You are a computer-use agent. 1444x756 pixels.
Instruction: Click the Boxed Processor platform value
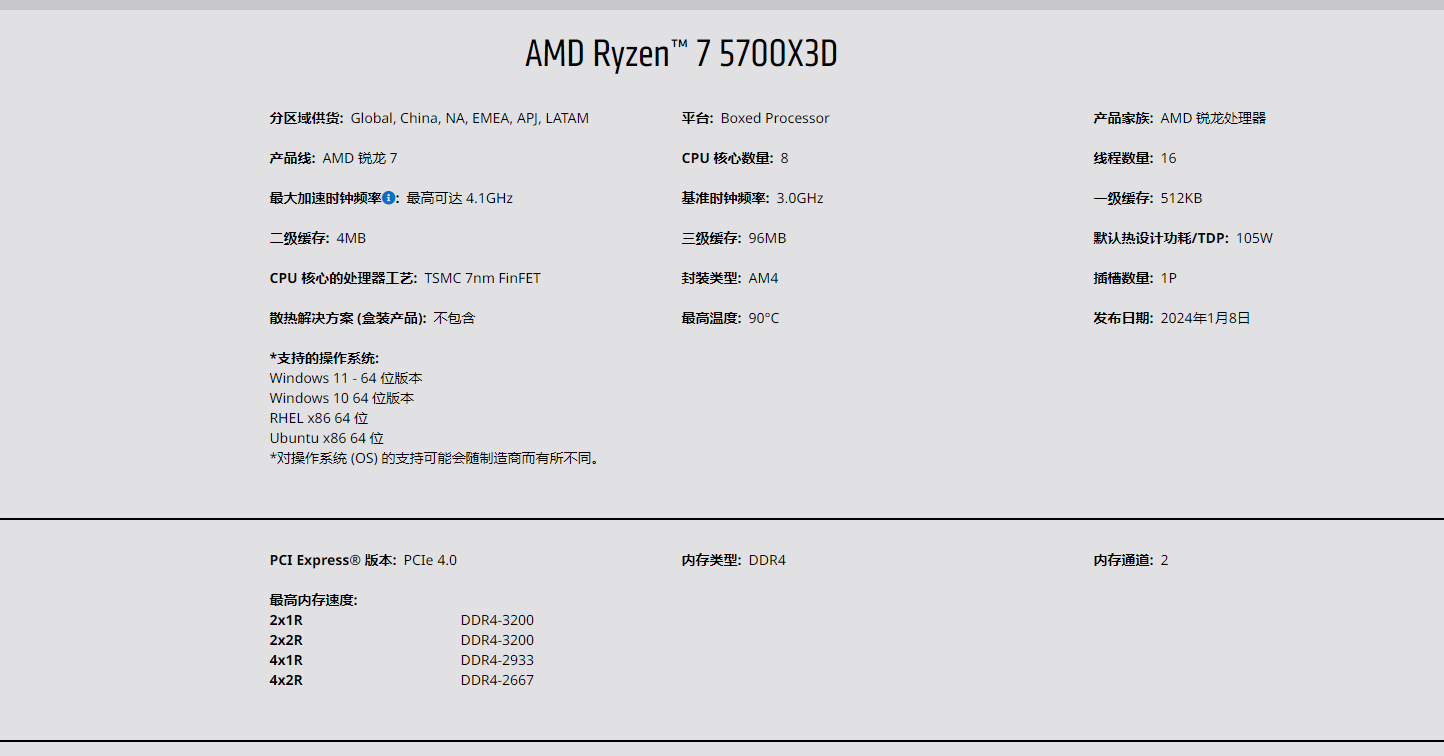[775, 118]
